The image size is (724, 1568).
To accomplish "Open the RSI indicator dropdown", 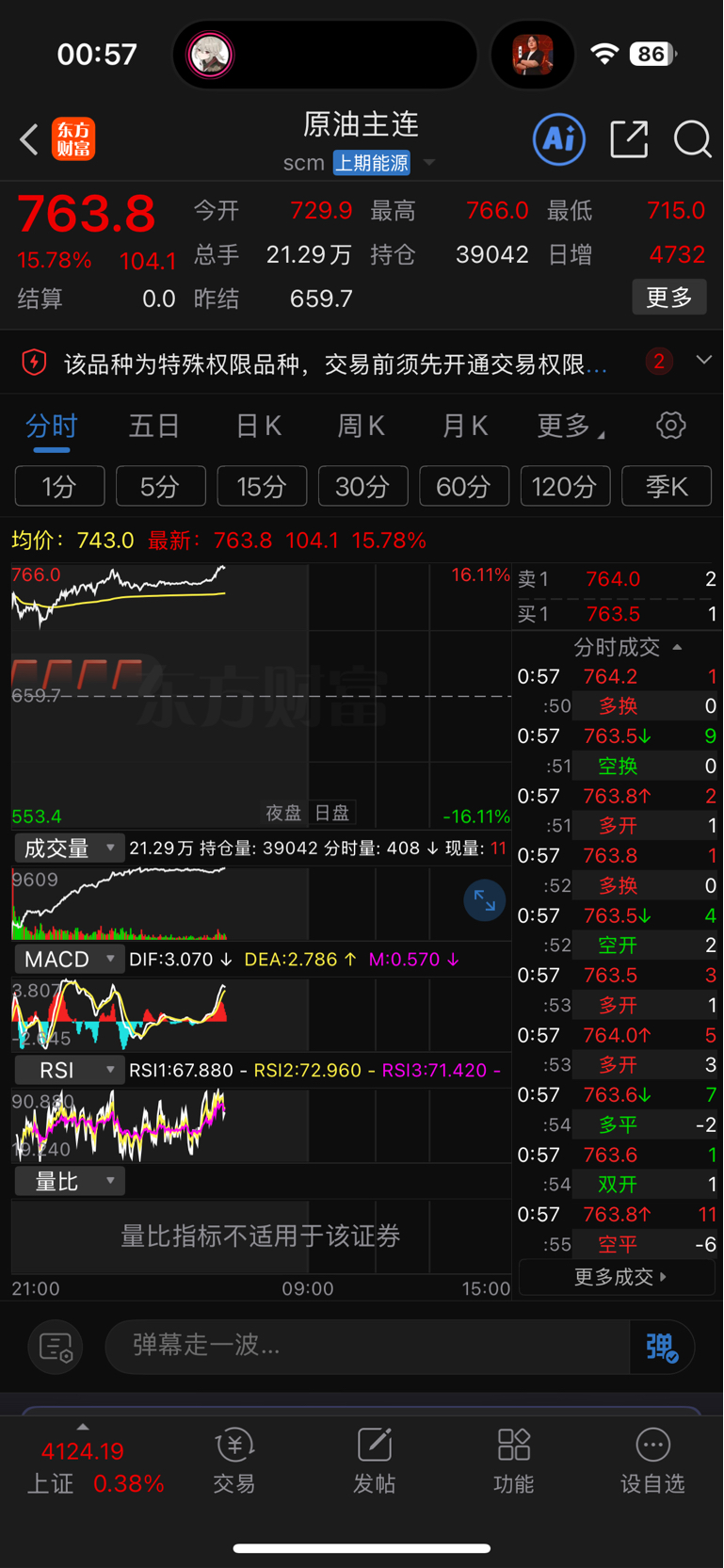I will coord(70,1071).
